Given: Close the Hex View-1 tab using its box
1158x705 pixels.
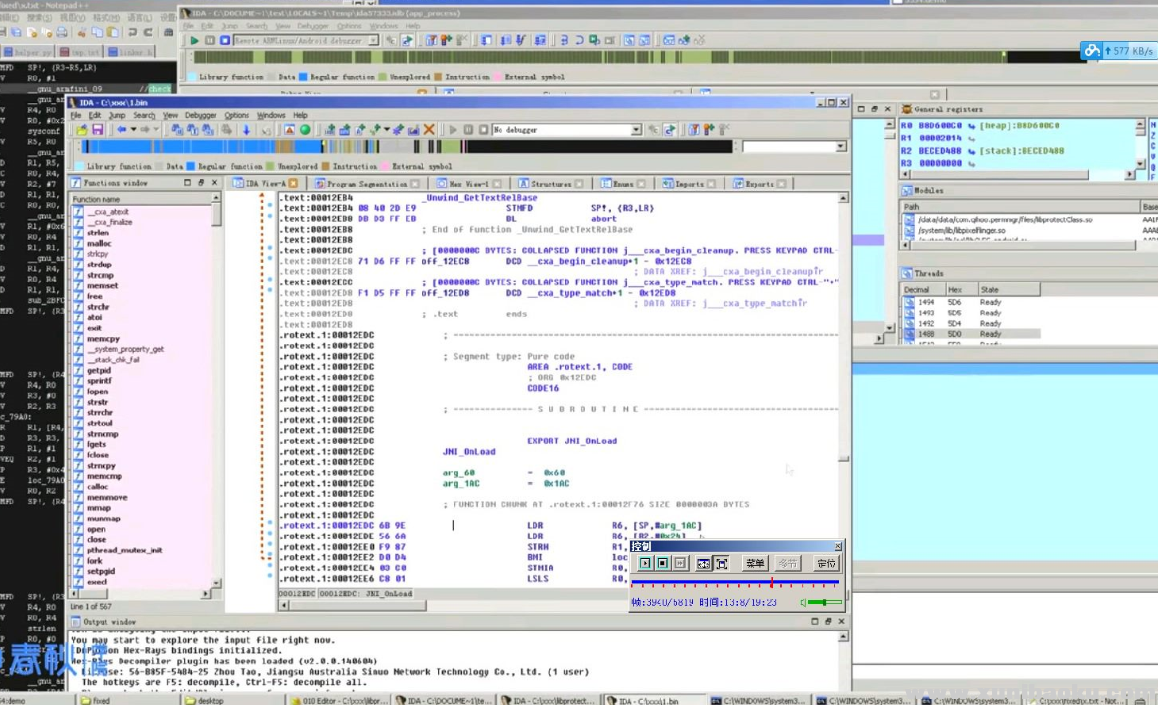Looking at the screenshot, I should (x=497, y=184).
